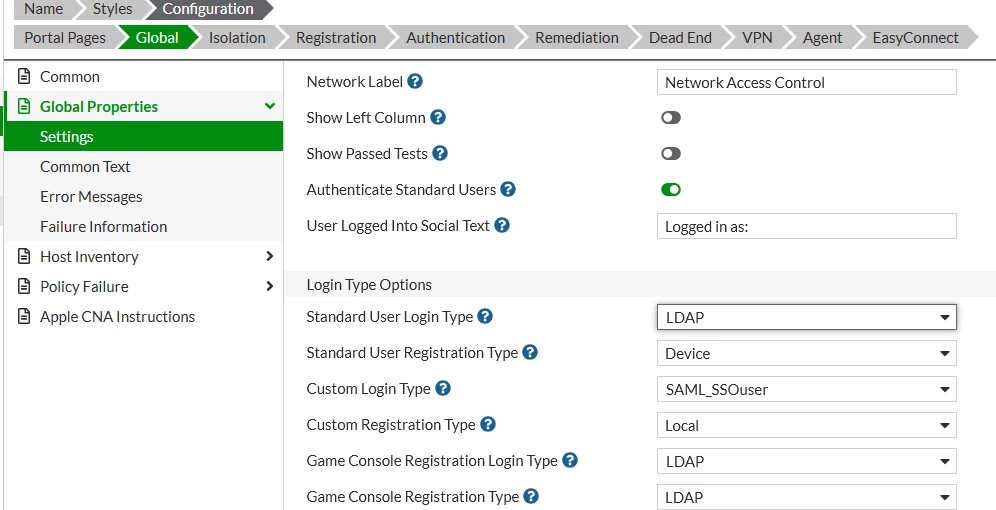Enable the Show Passed Tests switch
The height and width of the screenshot is (510, 996).
coord(671,154)
